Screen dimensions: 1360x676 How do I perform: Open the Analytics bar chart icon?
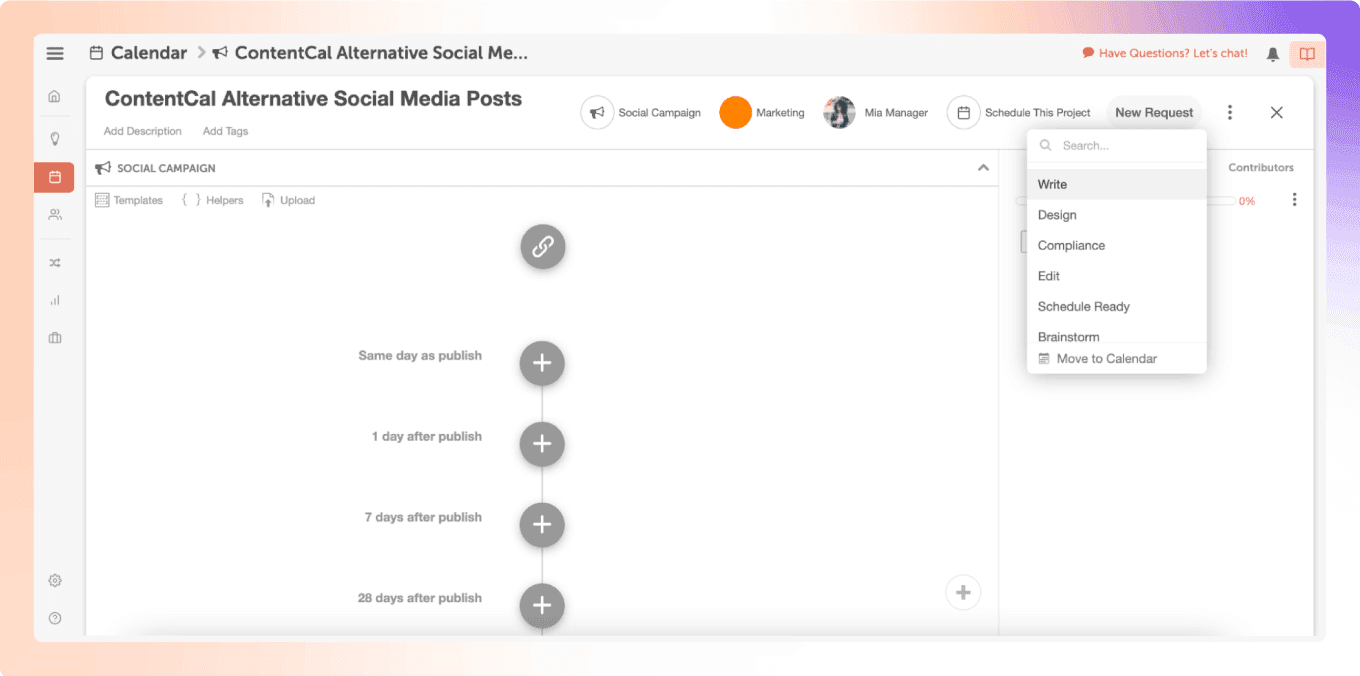(x=55, y=300)
